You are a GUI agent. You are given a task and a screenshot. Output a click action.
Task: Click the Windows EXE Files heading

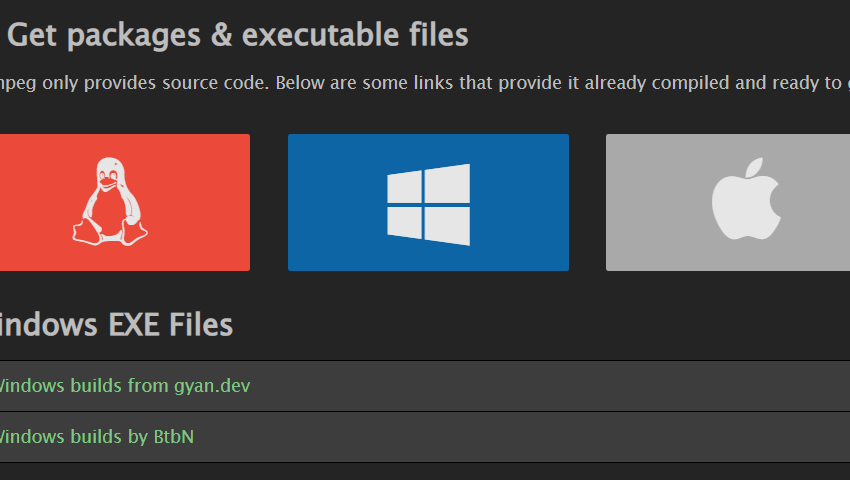tap(116, 325)
